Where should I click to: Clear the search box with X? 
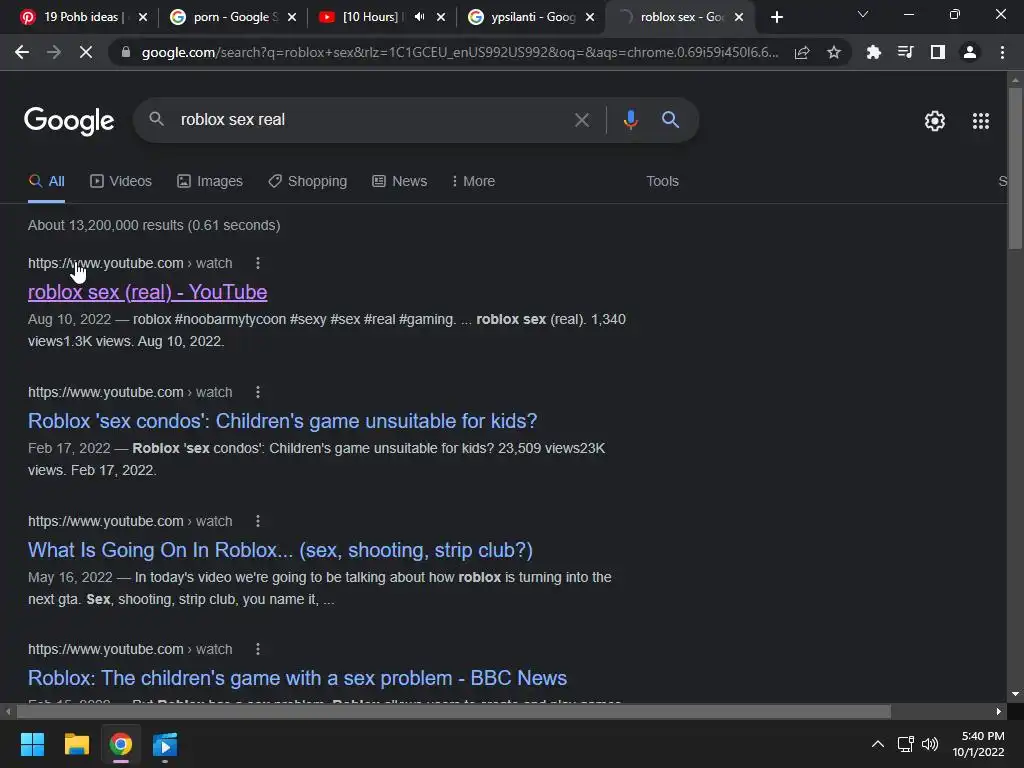[582, 120]
